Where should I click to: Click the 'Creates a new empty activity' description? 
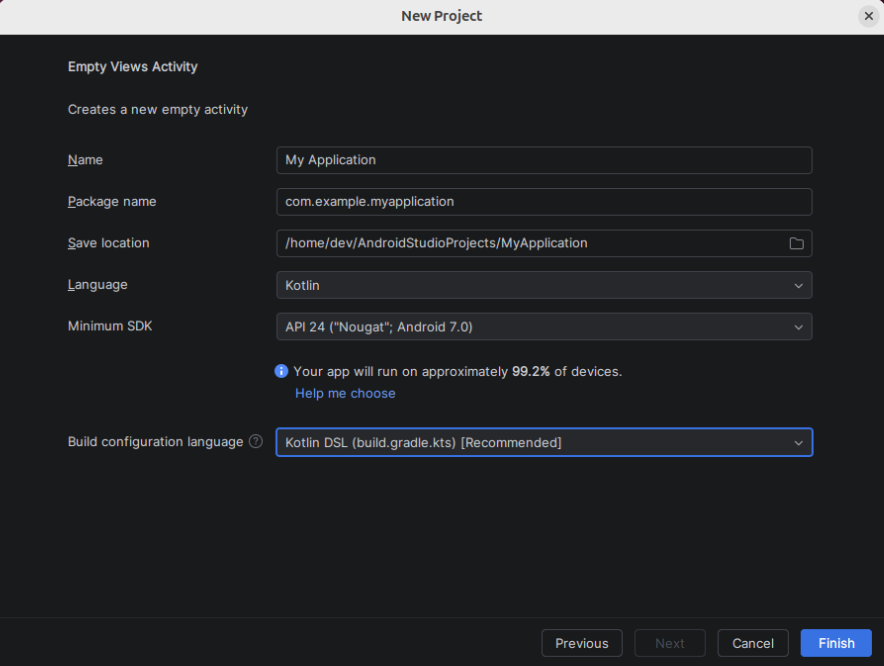pos(158,109)
